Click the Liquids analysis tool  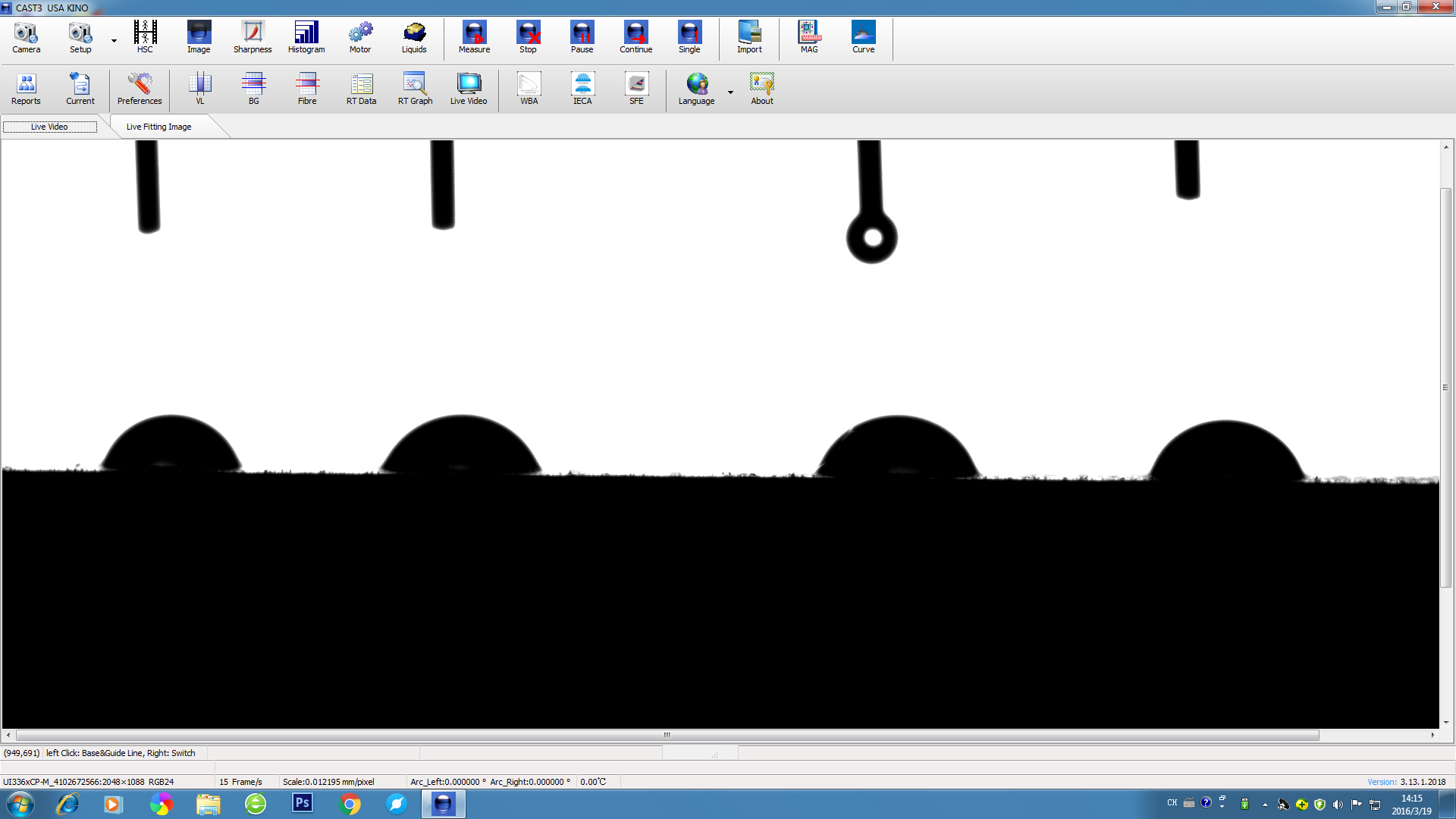[413, 36]
